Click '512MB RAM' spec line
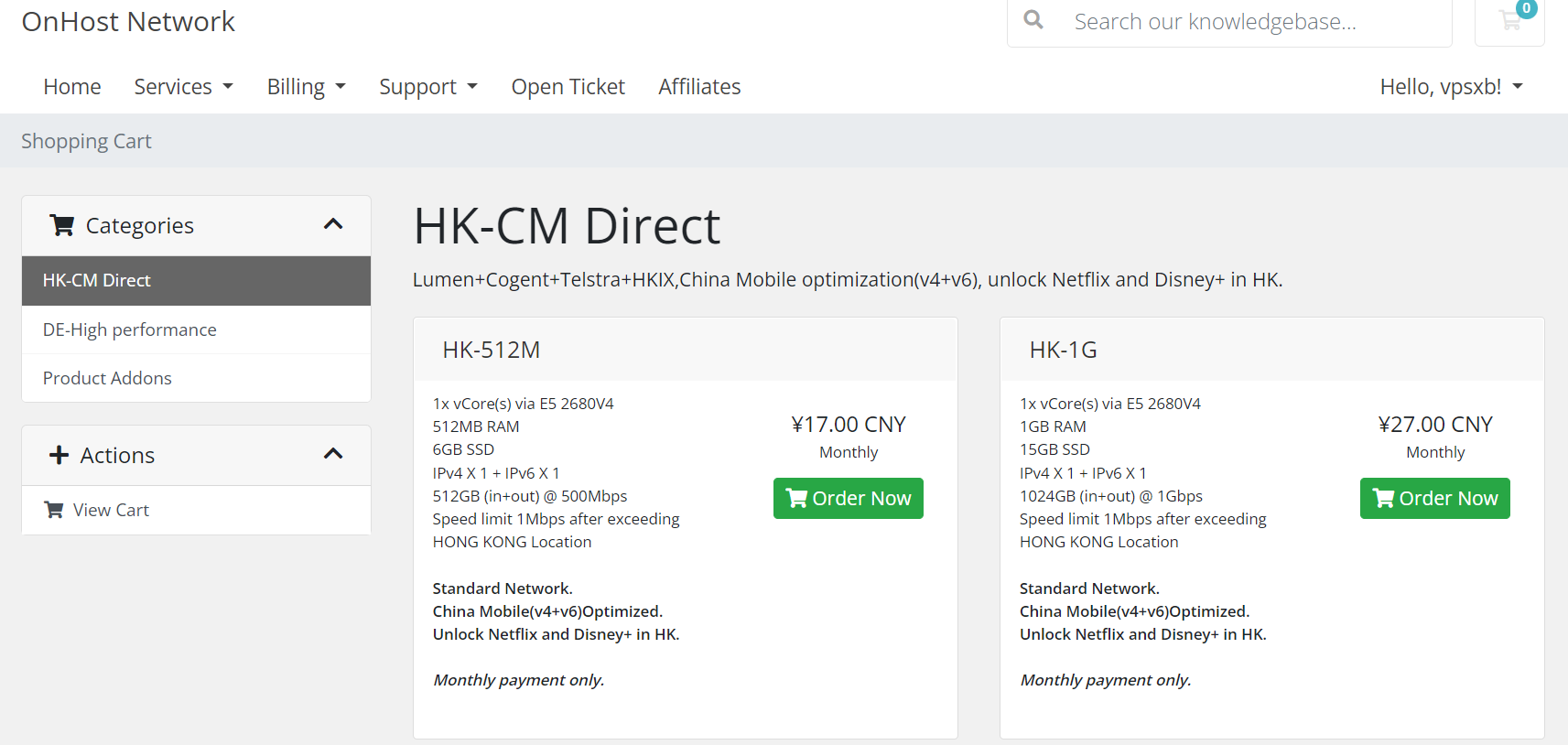The width and height of the screenshot is (1568, 745). [x=476, y=426]
